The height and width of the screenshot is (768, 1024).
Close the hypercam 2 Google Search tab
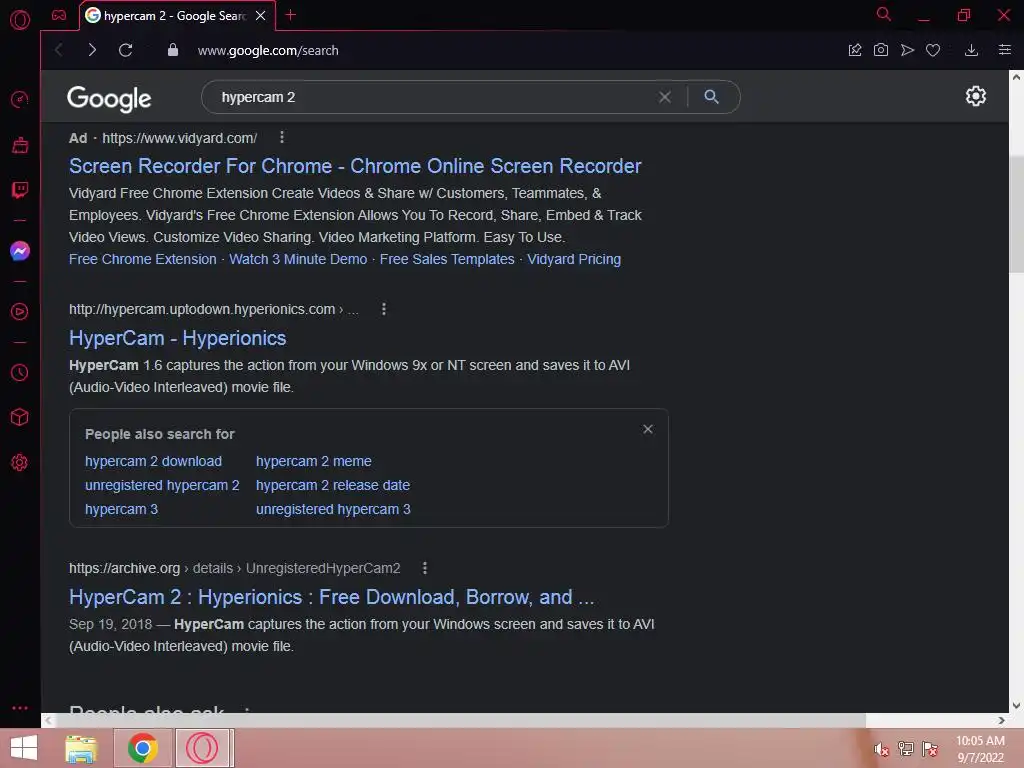(261, 15)
